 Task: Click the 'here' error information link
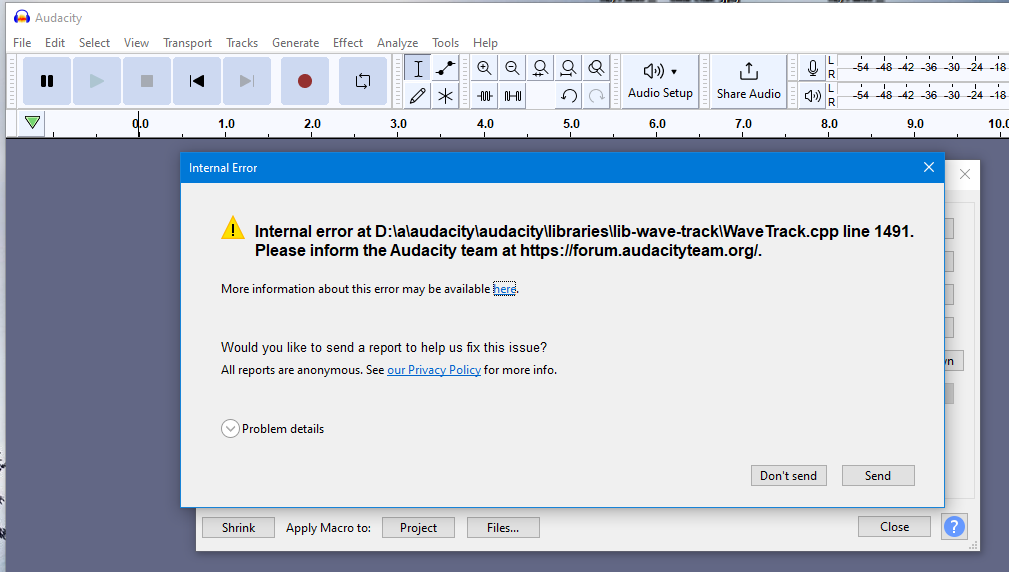tap(504, 289)
